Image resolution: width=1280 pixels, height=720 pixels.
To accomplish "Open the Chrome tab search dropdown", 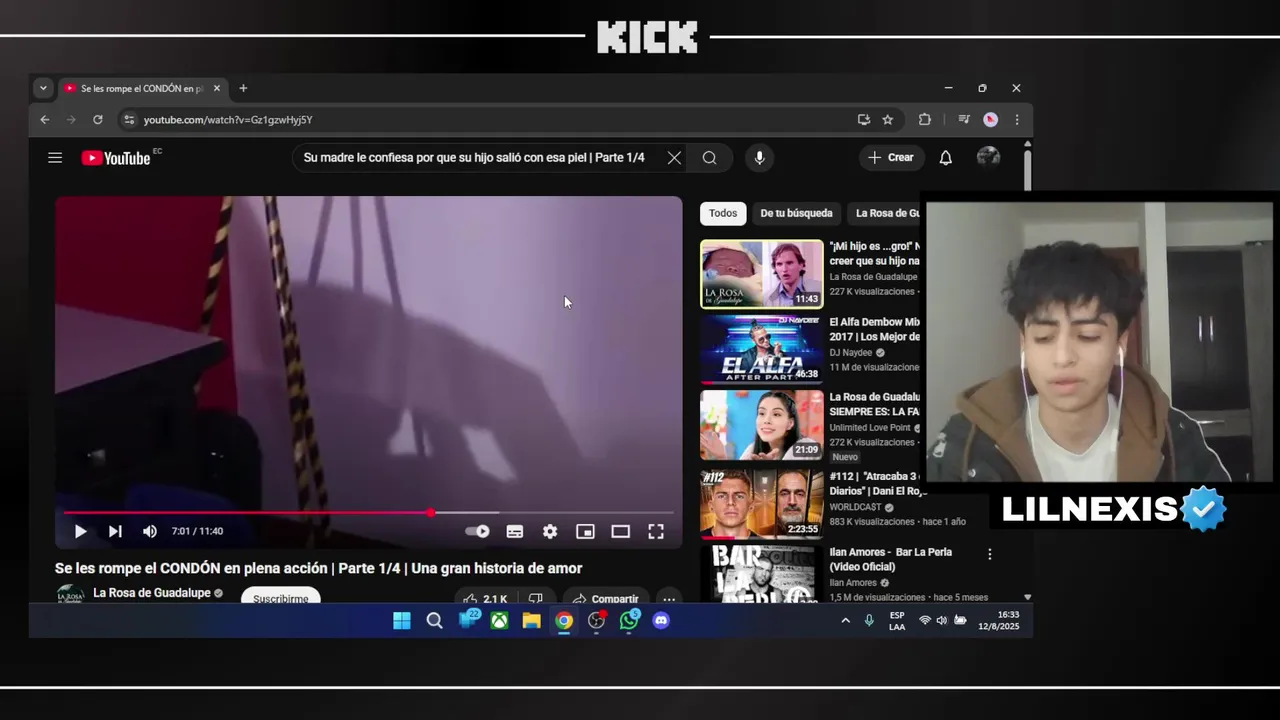I will coord(43,88).
